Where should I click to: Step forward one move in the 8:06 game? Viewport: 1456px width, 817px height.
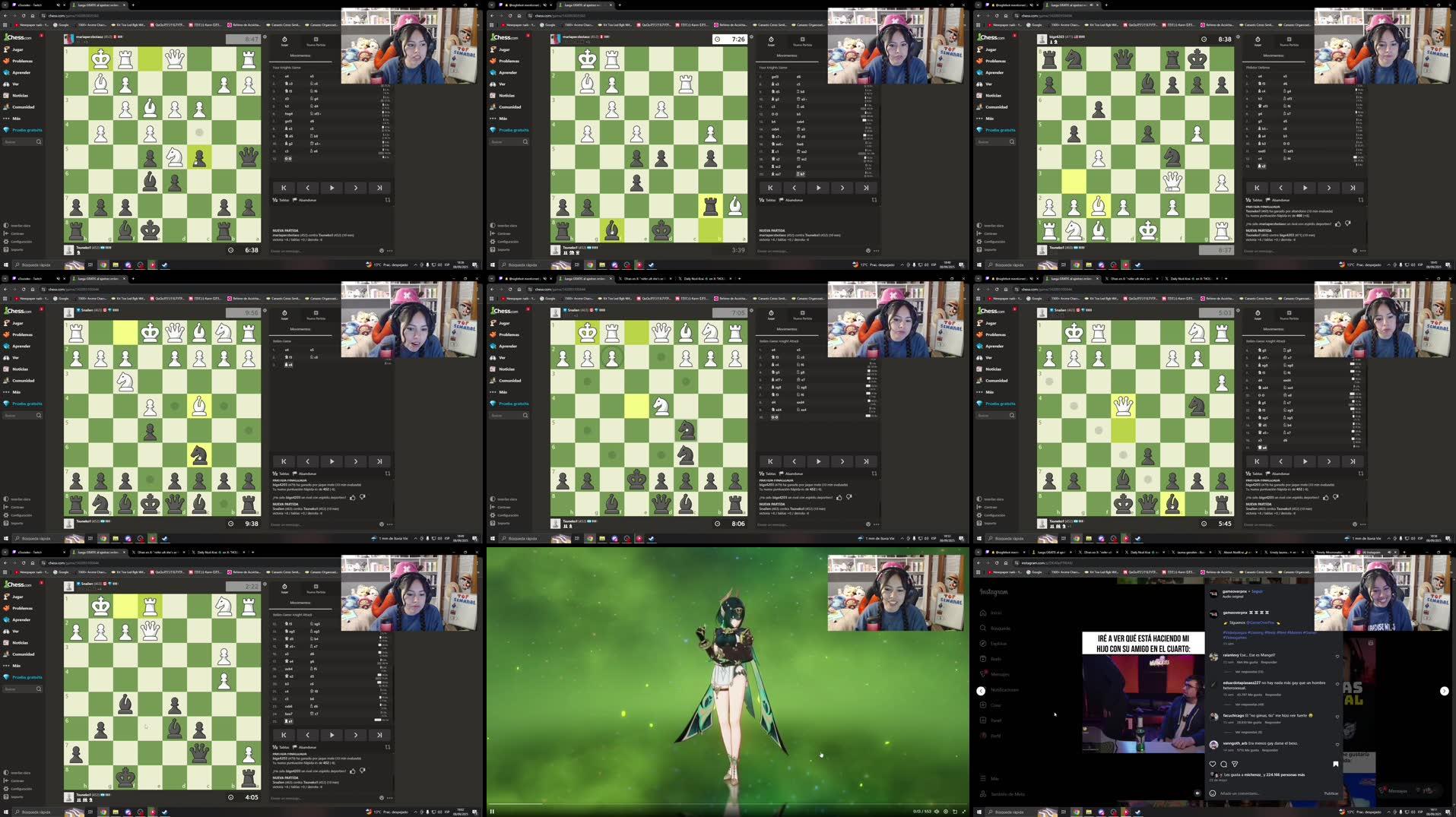842,461
